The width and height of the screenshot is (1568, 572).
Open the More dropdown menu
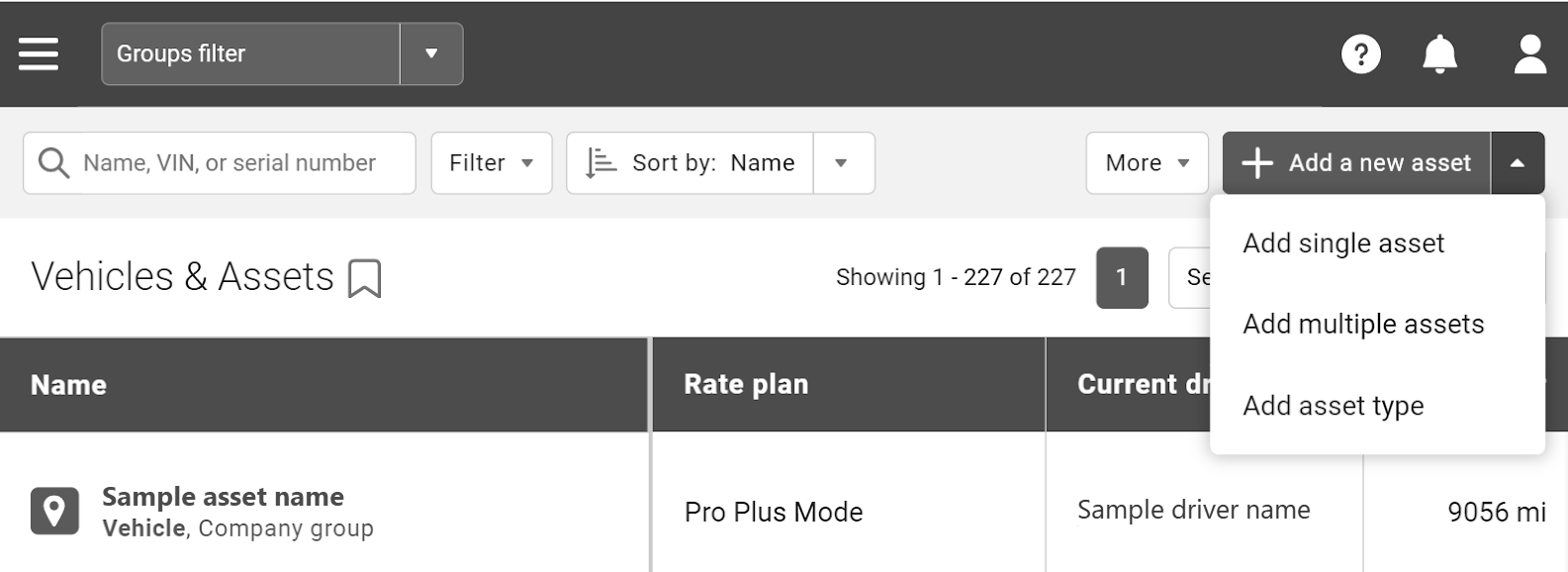point(1147,162)
